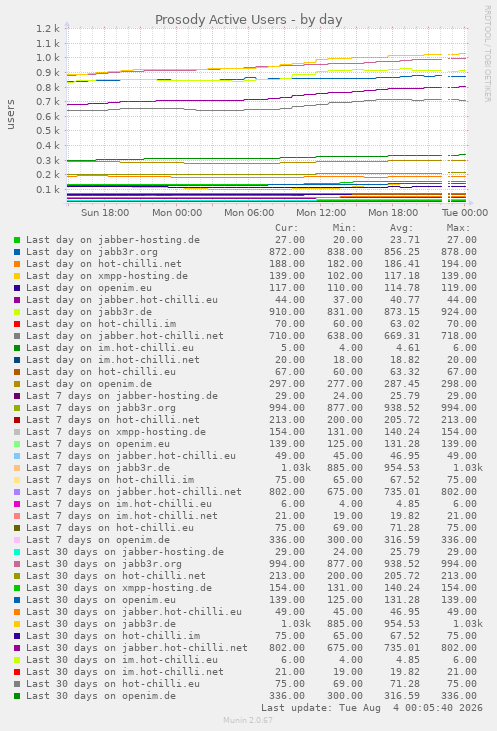
Task: Select the '1.0 k' y-axis label
Action: click(x=48, y=58)
